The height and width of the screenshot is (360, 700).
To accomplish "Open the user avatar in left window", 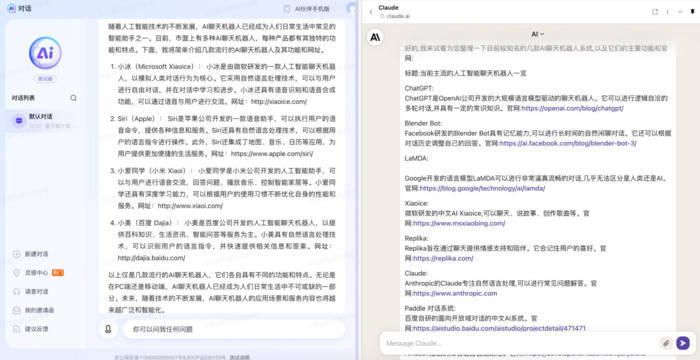I will (352, 8).
